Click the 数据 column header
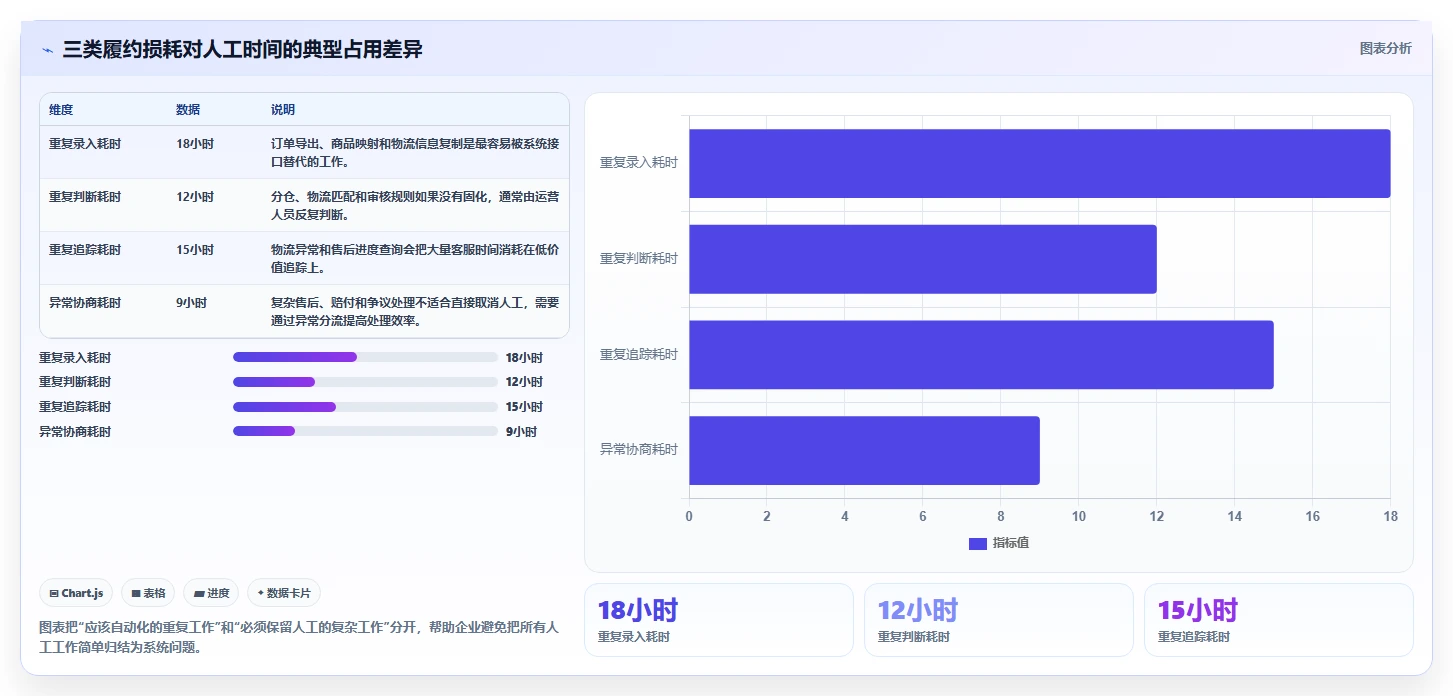 tap(188, 110)
